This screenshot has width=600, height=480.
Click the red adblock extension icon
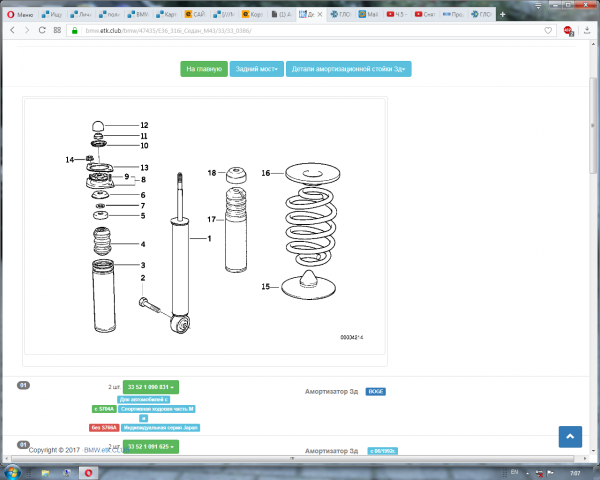point(568,31)
